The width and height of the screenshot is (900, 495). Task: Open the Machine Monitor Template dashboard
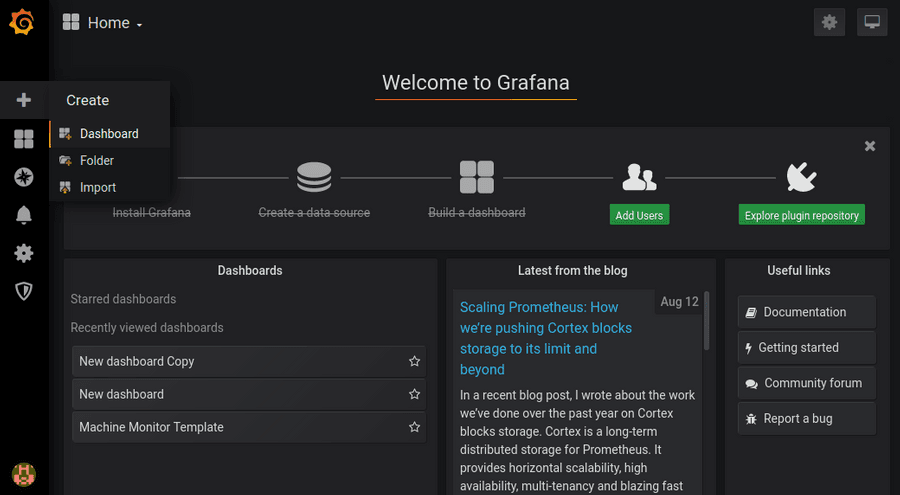249,427
